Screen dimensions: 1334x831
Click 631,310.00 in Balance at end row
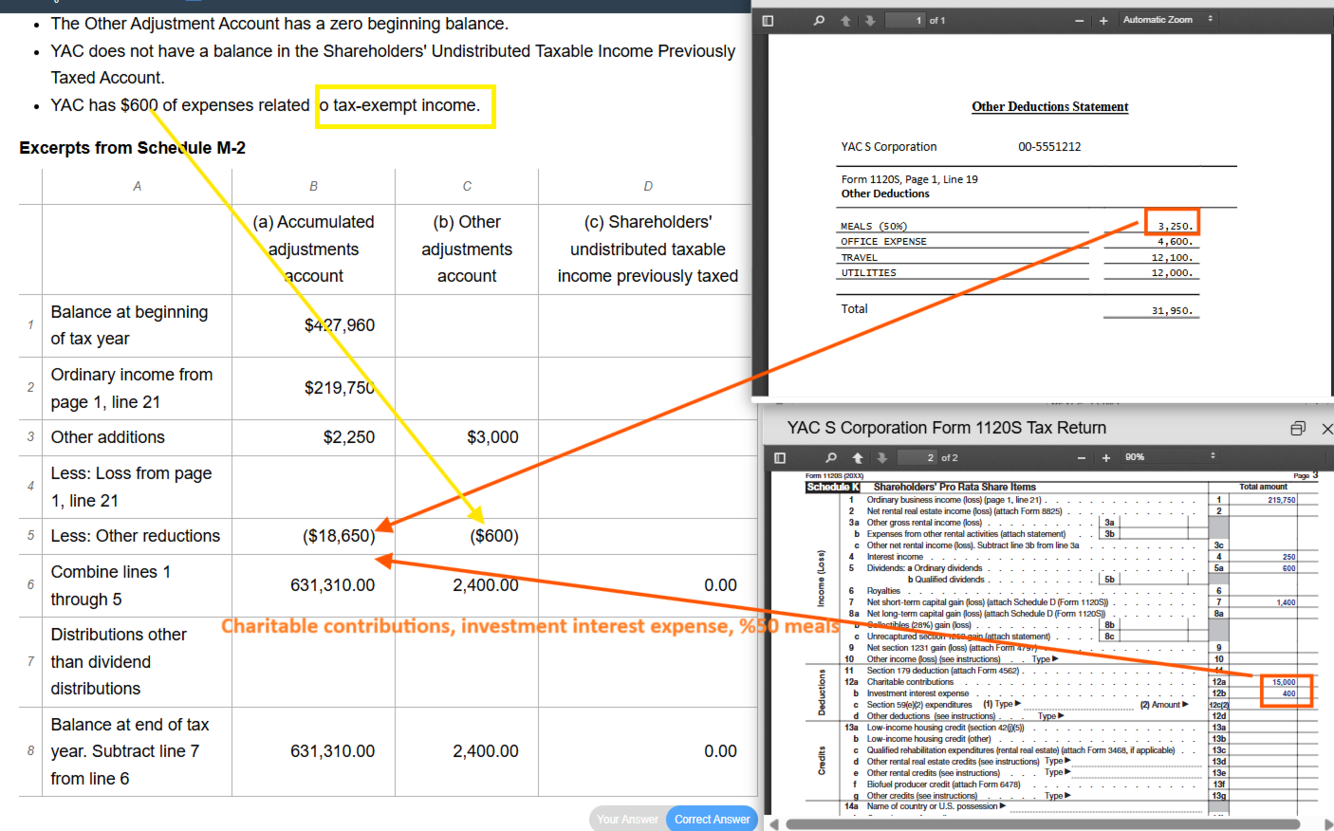(x=313, y=751)
